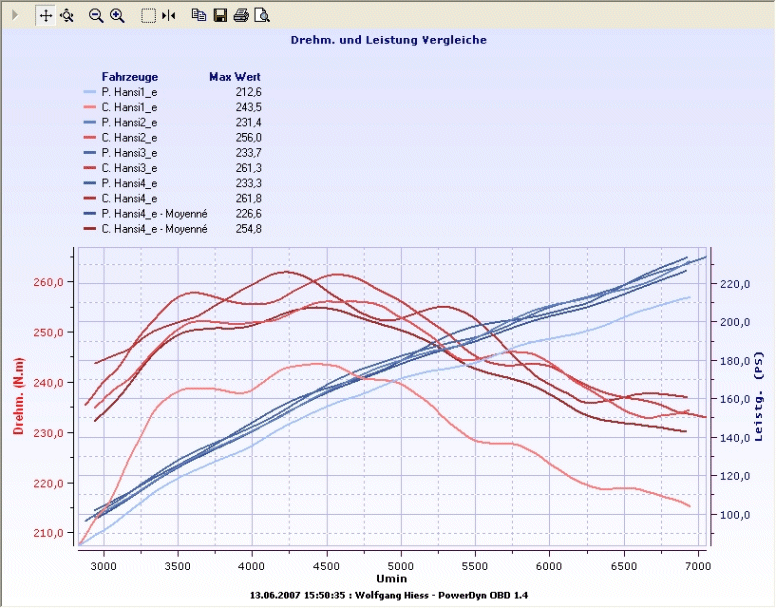Save the chart with the floppy icon
This screenshot has width=776, height=608.
[220, 15]
